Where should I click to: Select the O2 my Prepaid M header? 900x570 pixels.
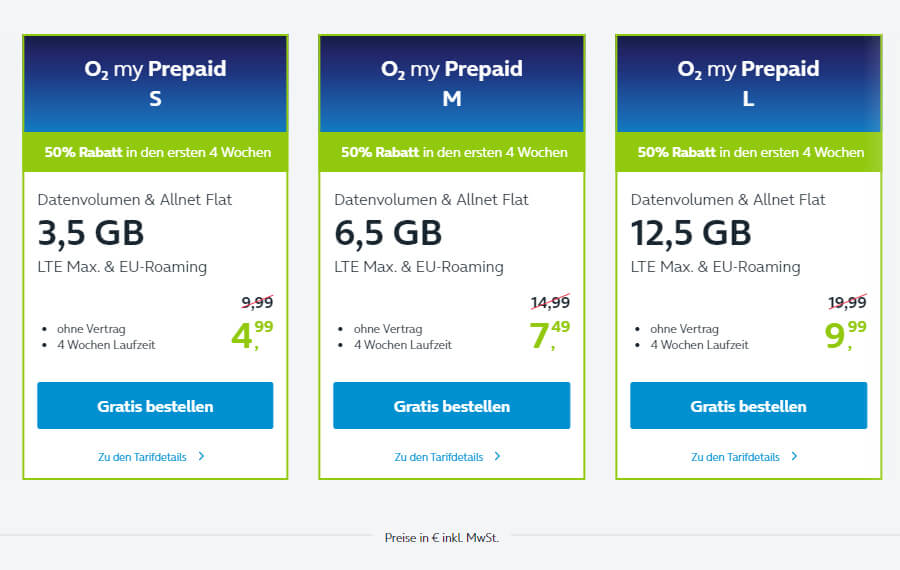tap(451, 83)
